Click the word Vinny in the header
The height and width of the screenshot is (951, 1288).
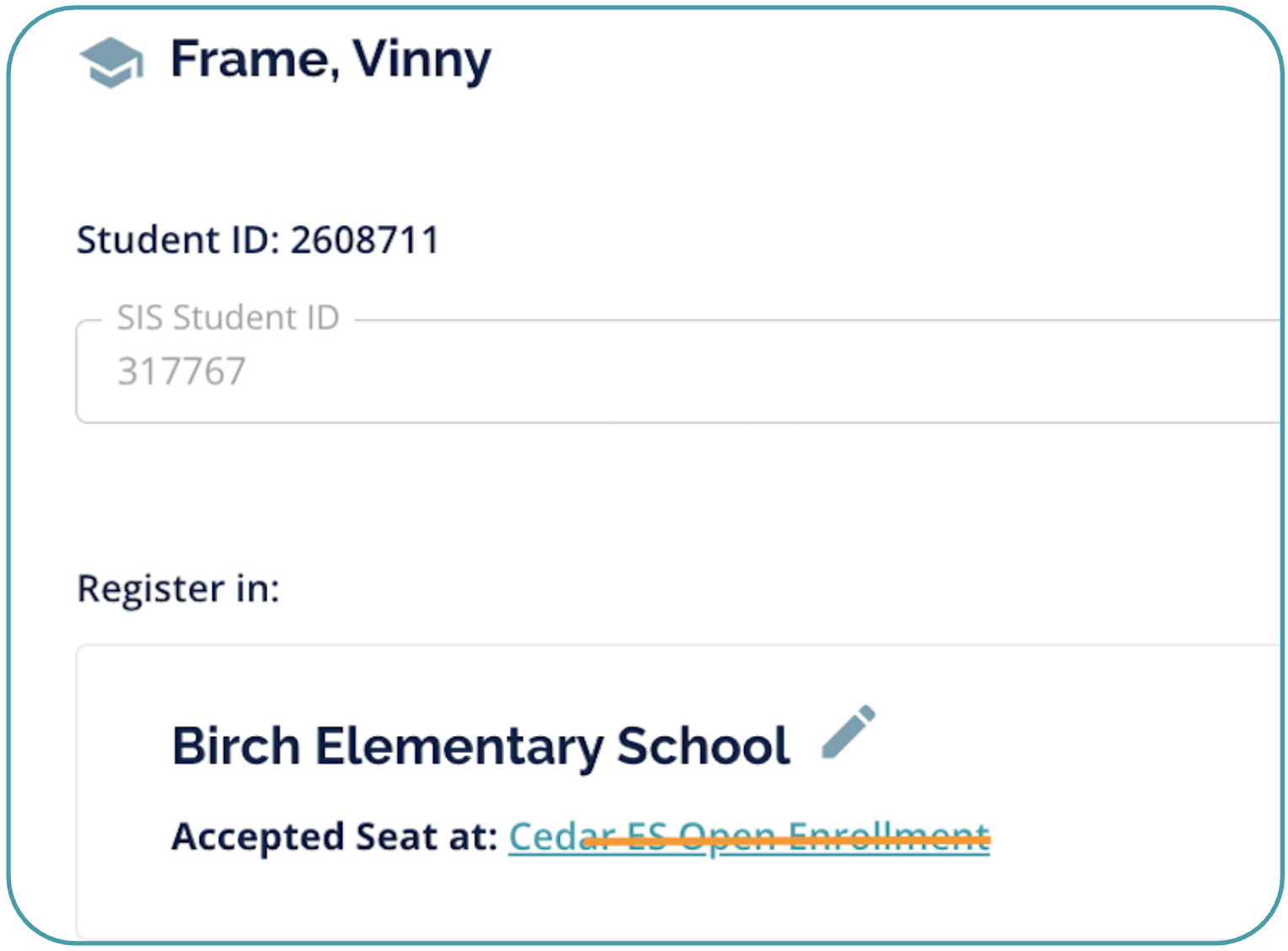click(x=421, y=60)
